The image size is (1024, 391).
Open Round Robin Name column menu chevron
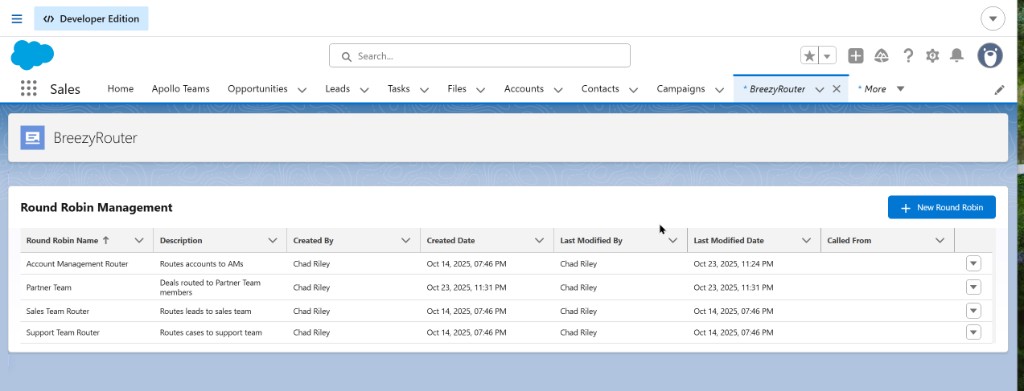pos(139,240)
